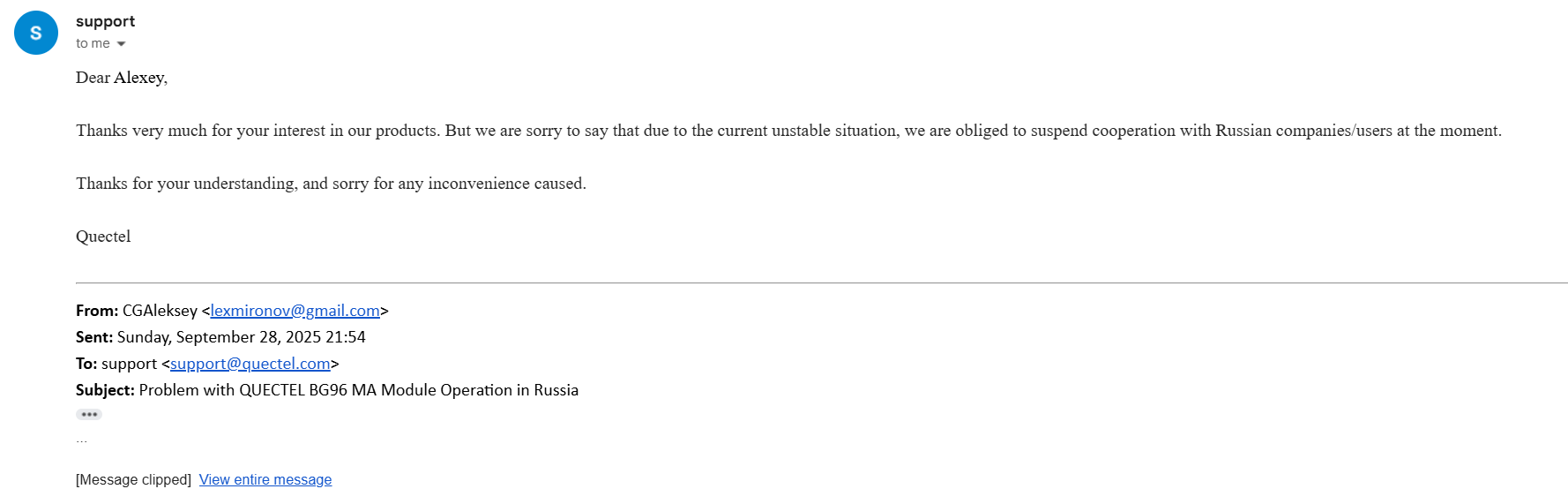The width and height of the screenshot is (1568, 504).
Task: Click the blue sender avatar with letter S
Action: pos(36,33)
